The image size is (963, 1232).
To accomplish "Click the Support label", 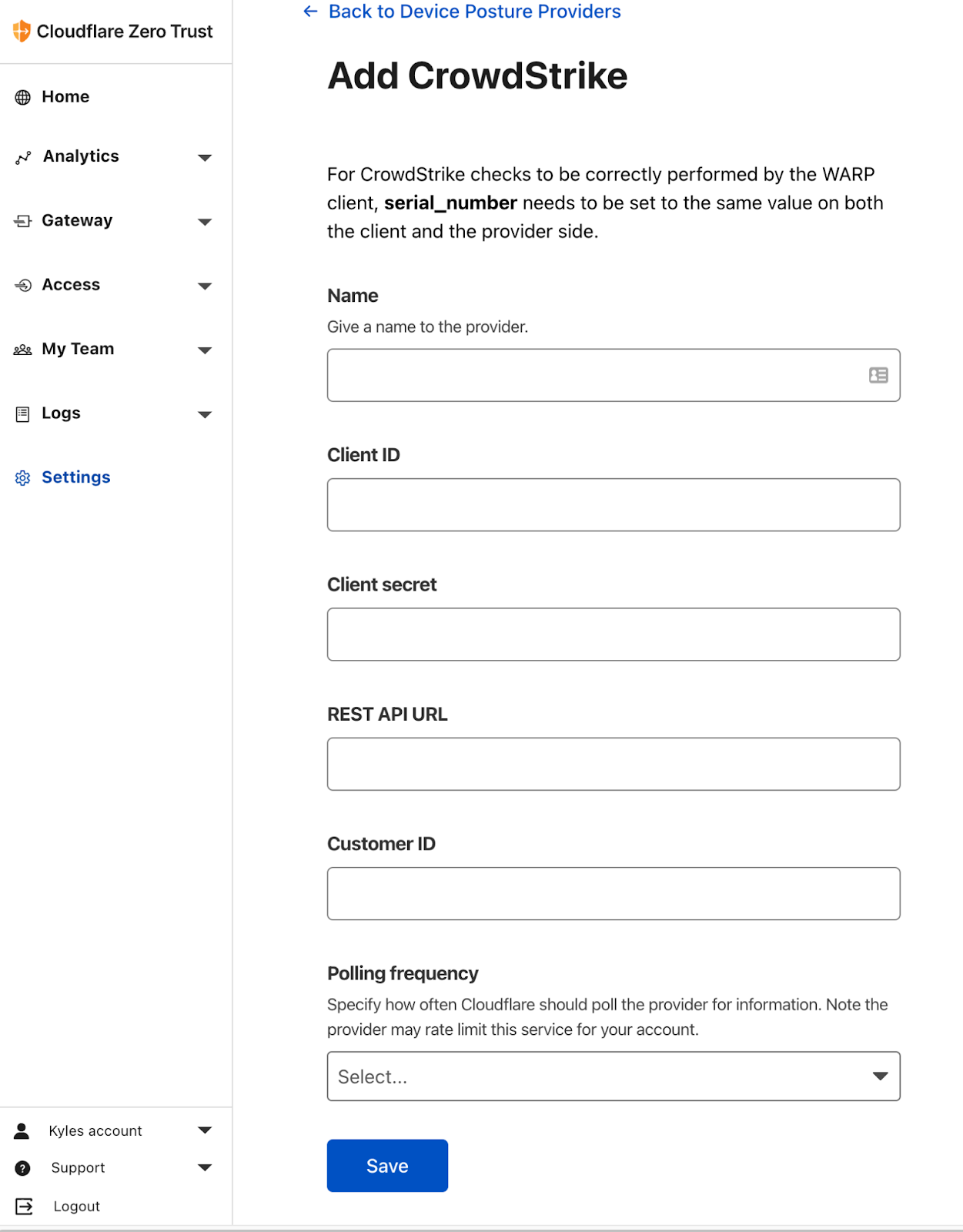I will 78,1167.
